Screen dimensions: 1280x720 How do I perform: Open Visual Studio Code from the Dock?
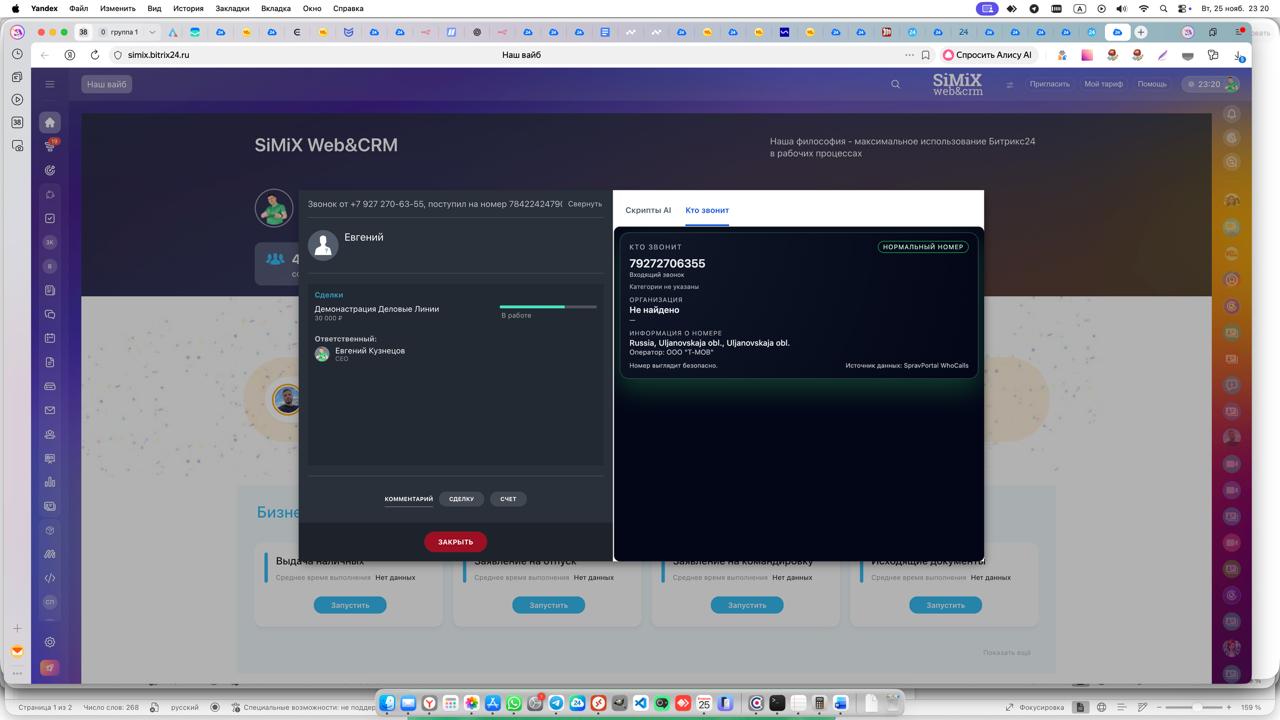click(x=641, y=703)
